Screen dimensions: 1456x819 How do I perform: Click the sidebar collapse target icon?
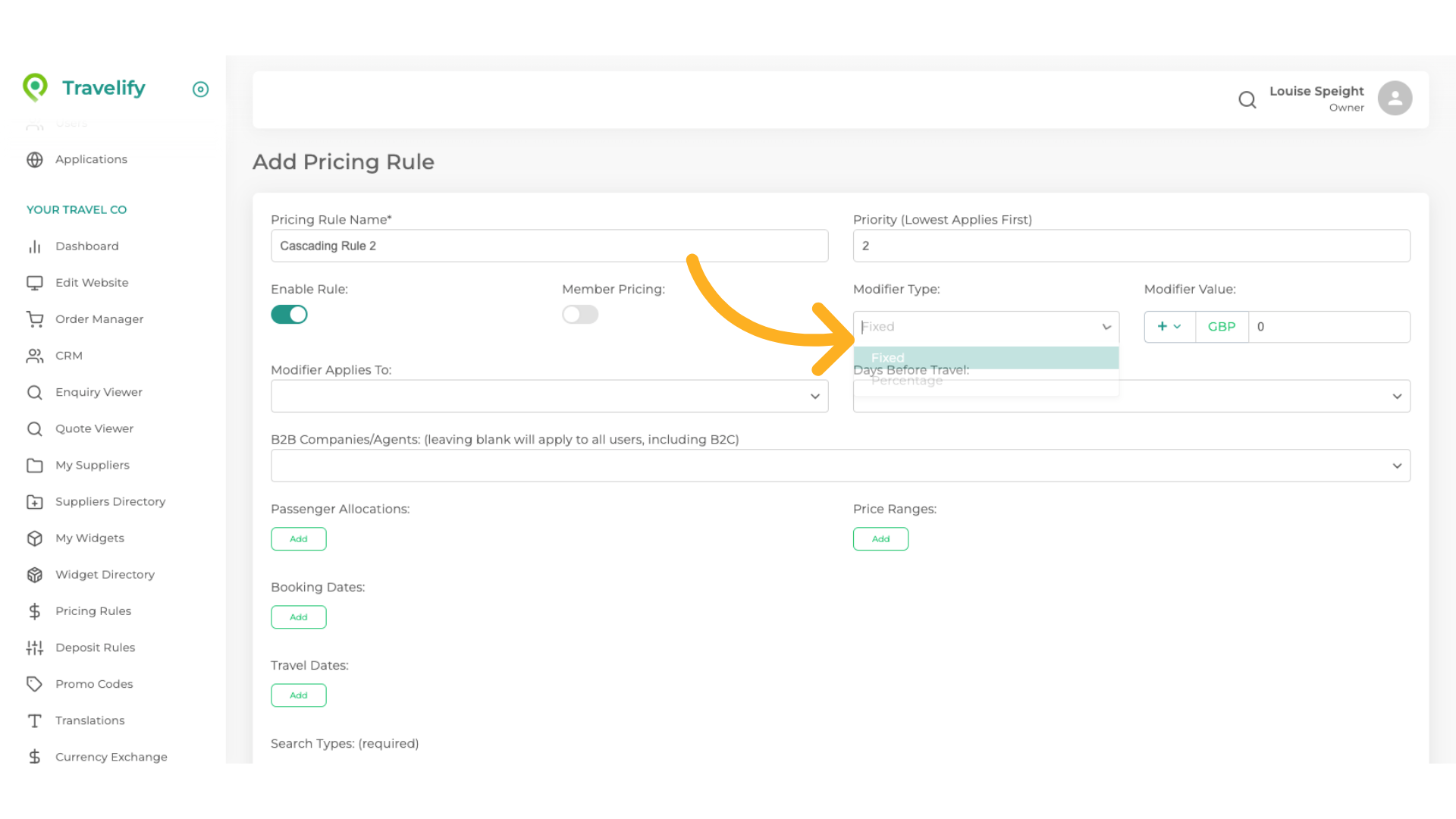click(200, 89)
